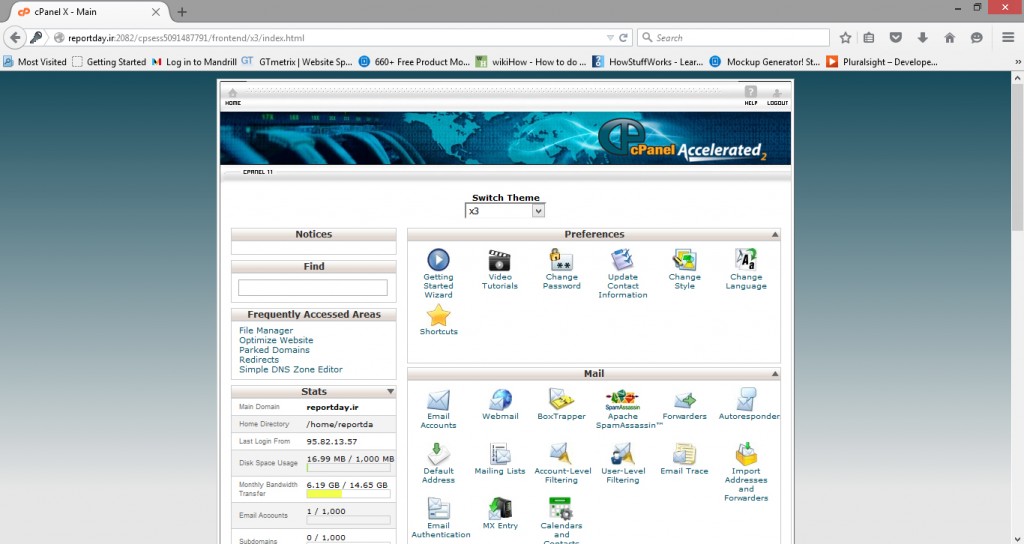Open the Change Password icon
The width and height of the screenshot is (1024, 544).
point(561,260)
